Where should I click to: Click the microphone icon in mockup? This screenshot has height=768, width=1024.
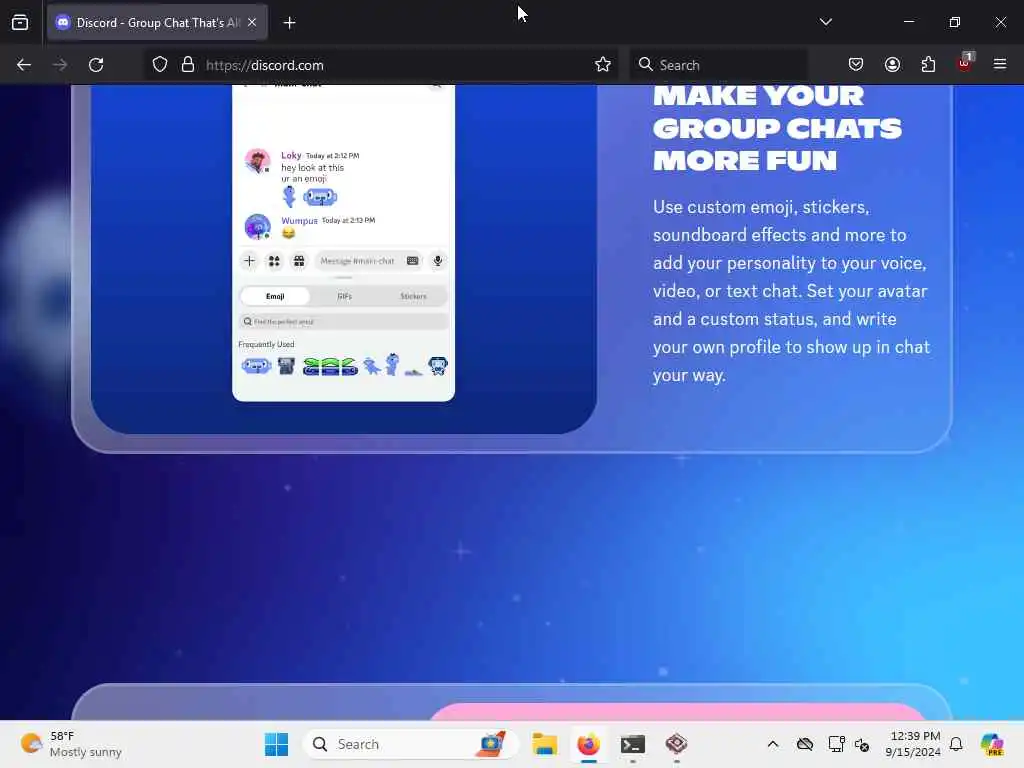438,261
